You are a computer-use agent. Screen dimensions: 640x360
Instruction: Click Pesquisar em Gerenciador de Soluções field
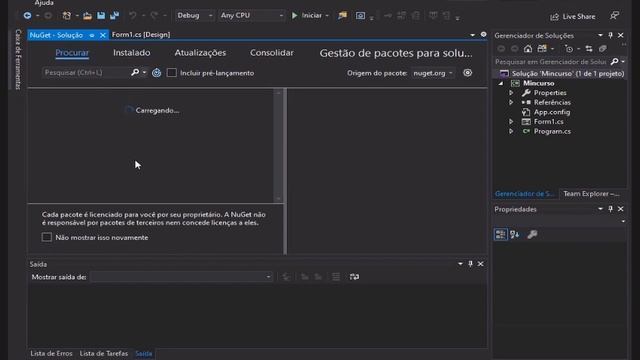551,62
